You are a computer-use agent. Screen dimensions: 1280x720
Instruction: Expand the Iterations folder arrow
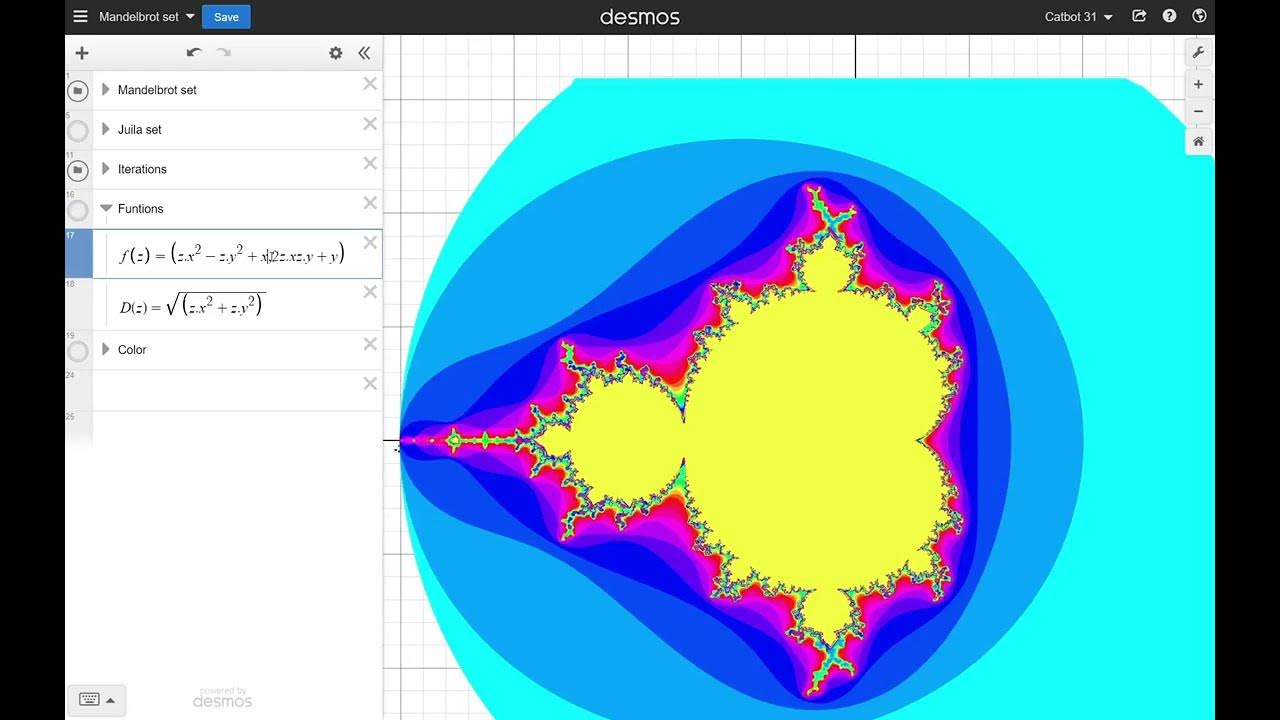click(106, 169)
